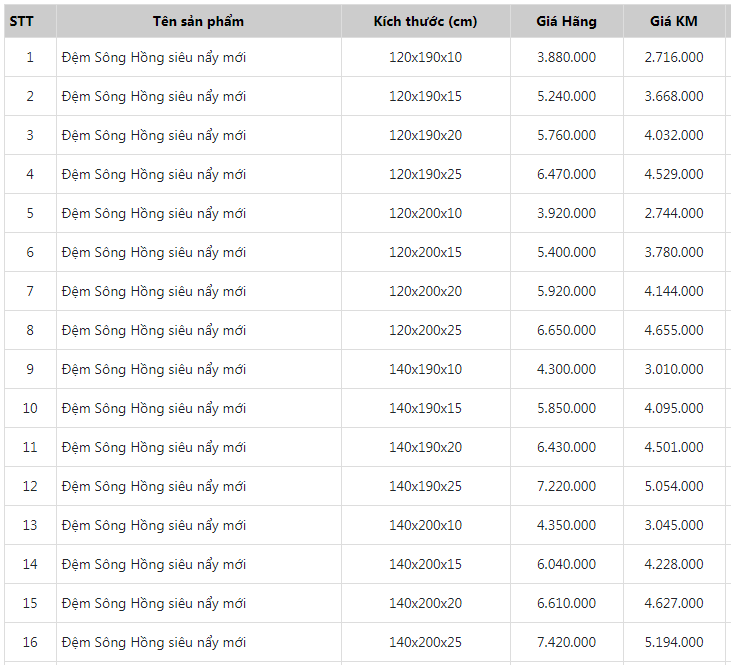Click the list price 6.040.000
This screenshot has height=665, width=731.
(566, 564)
